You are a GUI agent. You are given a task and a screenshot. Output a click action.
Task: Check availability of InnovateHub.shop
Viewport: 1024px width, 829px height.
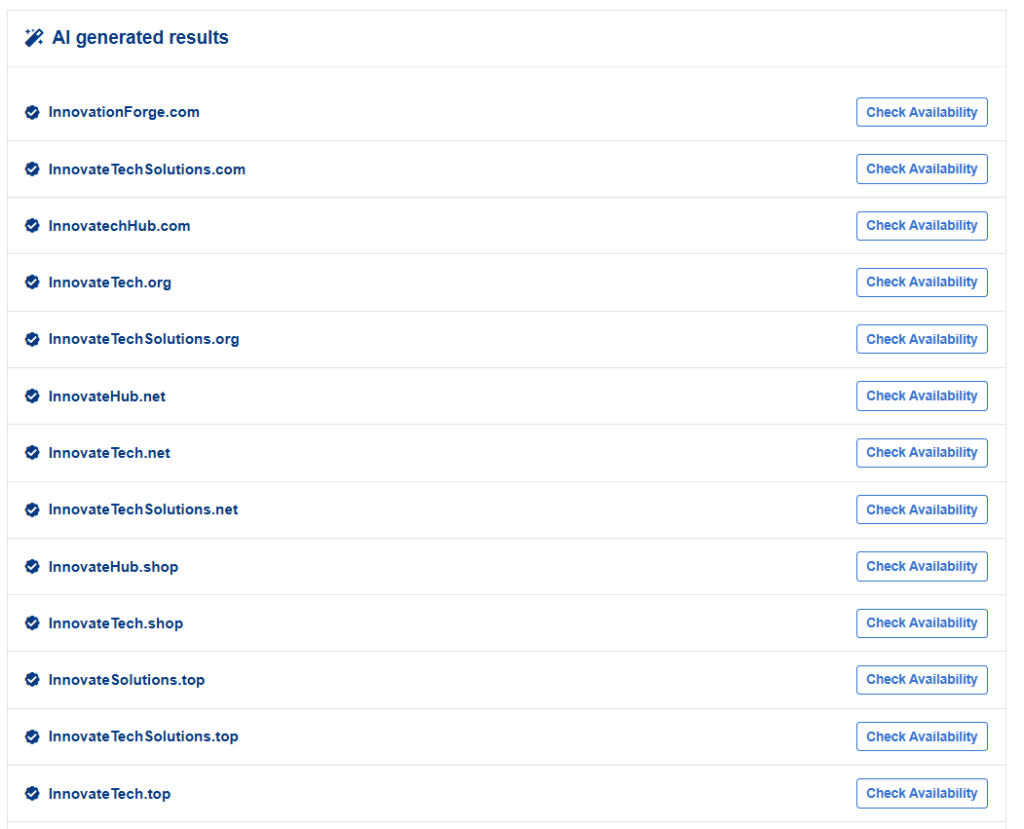point(921,566)
